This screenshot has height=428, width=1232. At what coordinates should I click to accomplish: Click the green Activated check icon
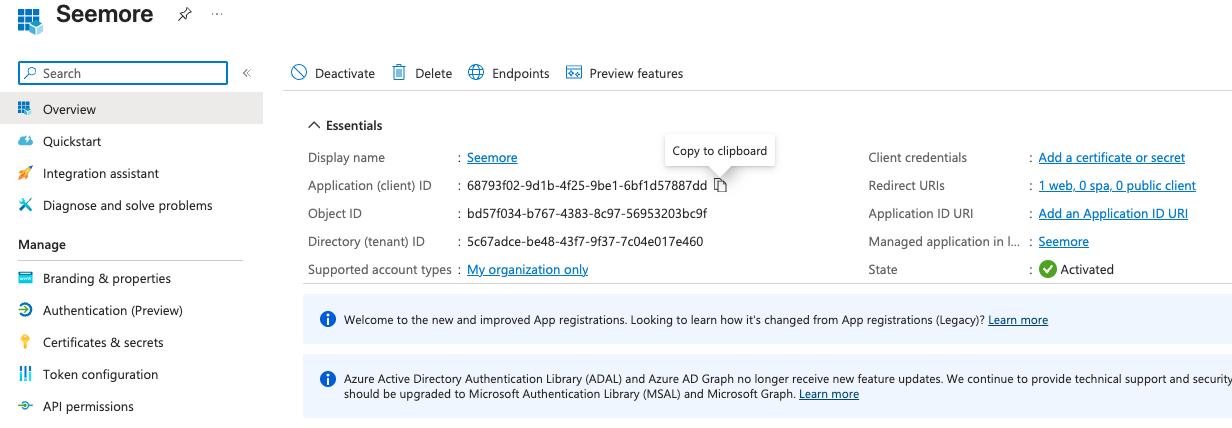pyautogui.click(x=1048, y=269)
